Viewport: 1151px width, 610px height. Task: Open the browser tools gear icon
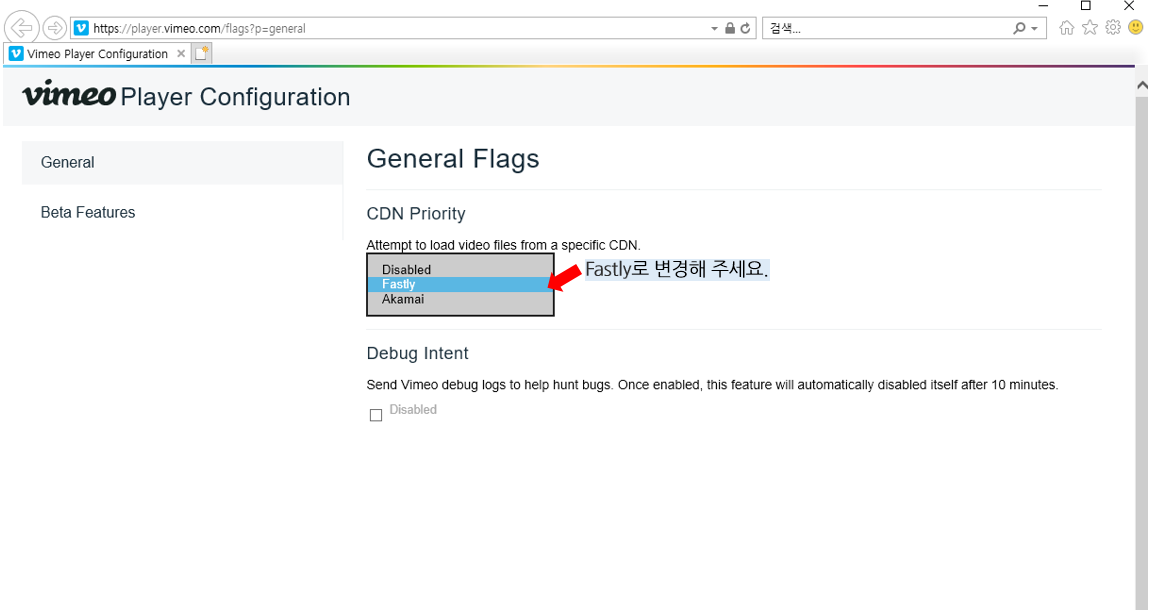pyautogui.click(x=1112, y=28)
